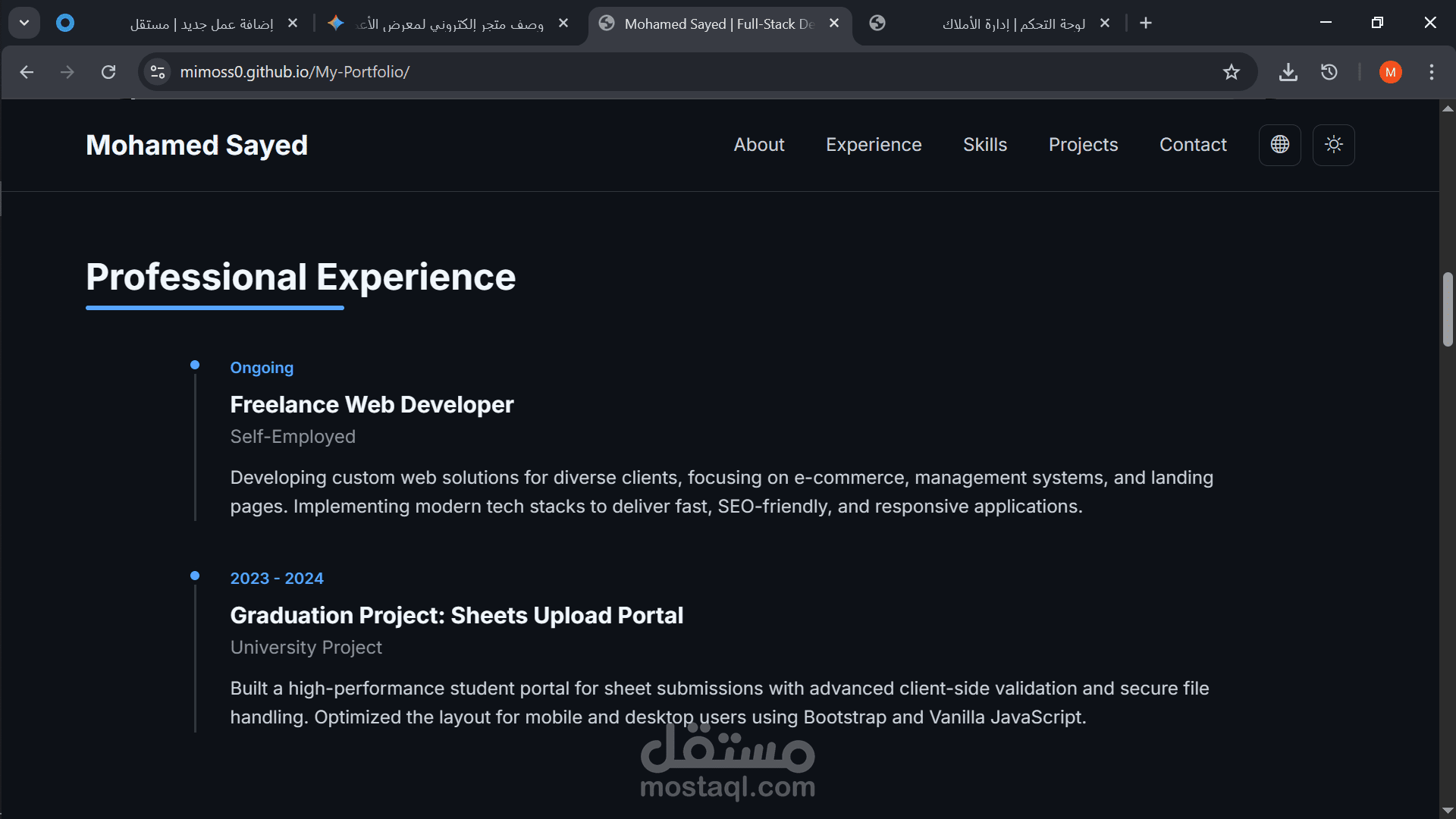Click the globe language switcher icon
The width and height of the screenshot is (1456, 819).
1279,145
